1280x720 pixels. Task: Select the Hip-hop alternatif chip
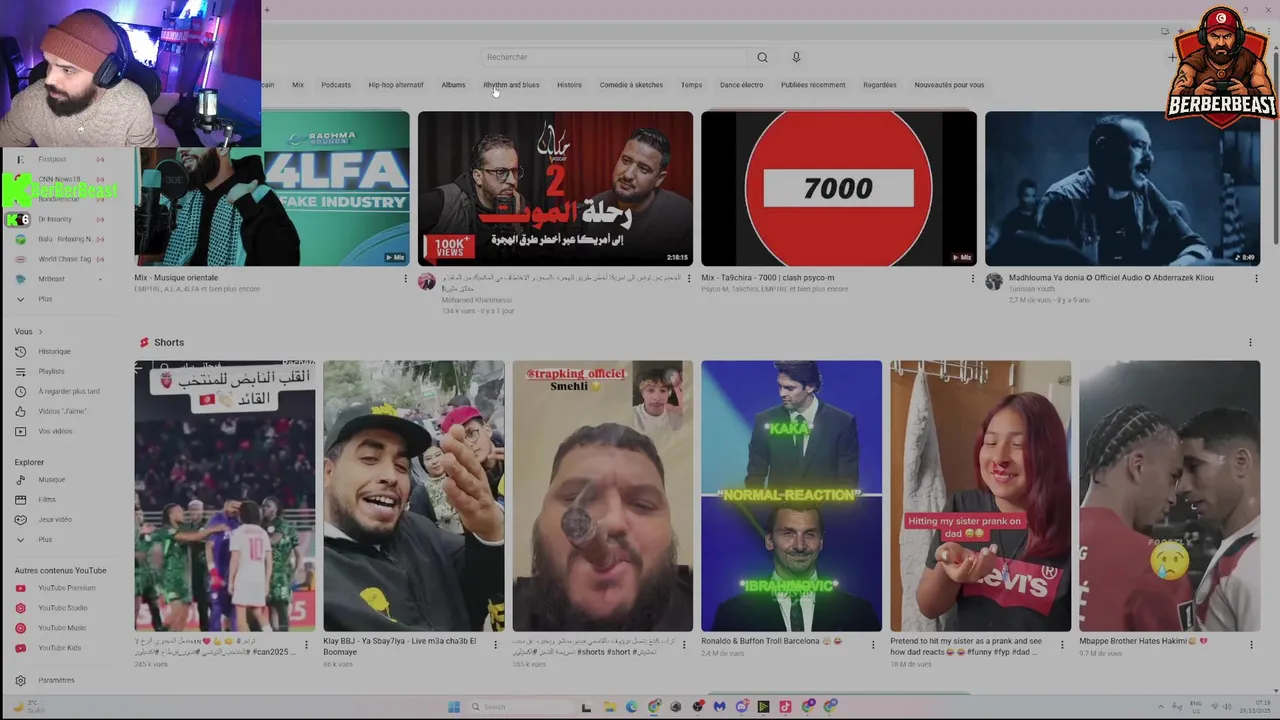pyautogui.click(x=396, y=85)
